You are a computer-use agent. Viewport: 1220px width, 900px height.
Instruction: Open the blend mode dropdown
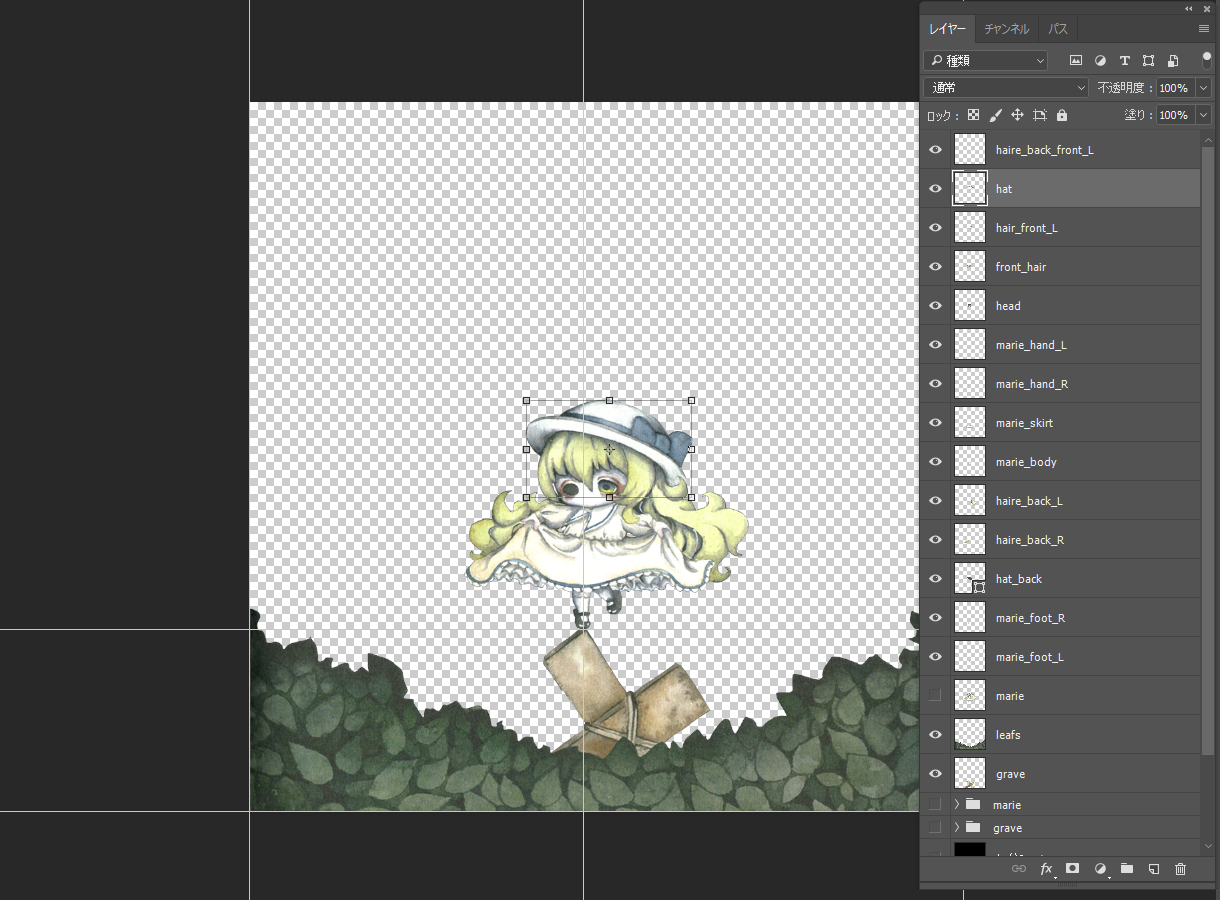pyautogui.click(x=1006, y=88)
